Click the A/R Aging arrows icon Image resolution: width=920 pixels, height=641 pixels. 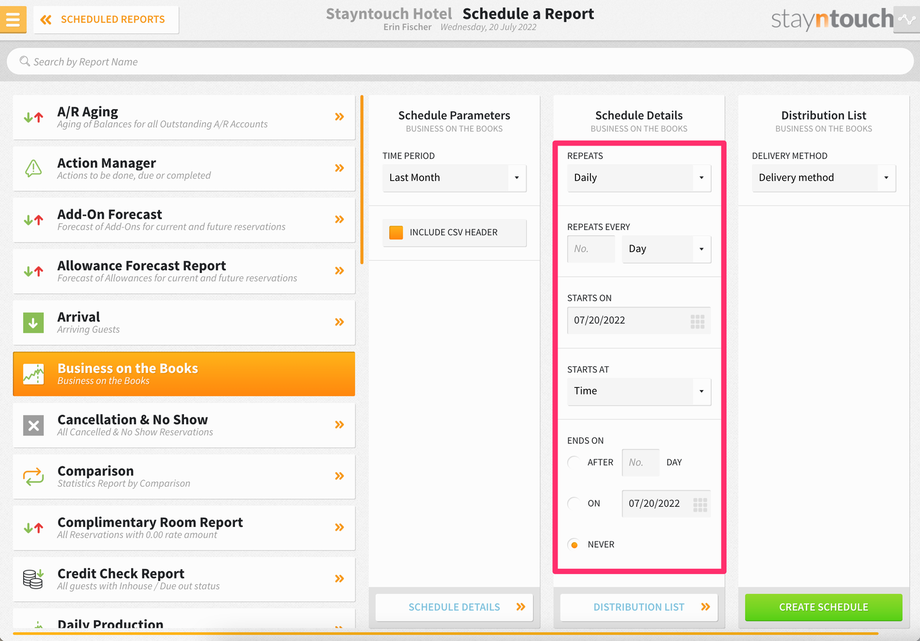point(33,117)
